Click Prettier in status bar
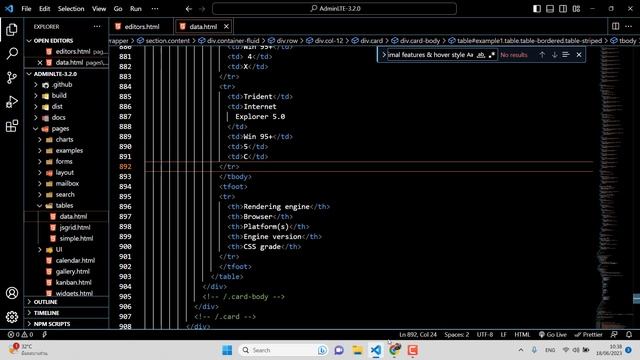Image resolution: width=640 pixels, height=360 pixels. pyautogui.click(x=589, y=335)
